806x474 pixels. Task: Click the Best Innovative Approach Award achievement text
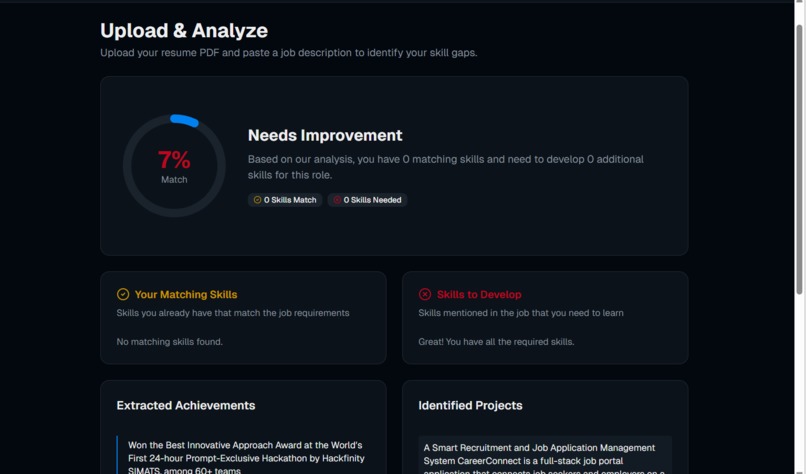(x=246, y=458)
